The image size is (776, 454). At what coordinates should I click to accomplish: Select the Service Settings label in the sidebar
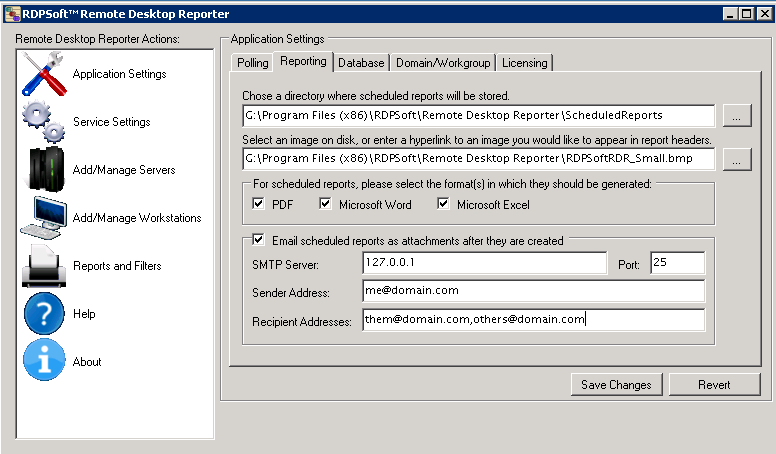click(111, 122)
